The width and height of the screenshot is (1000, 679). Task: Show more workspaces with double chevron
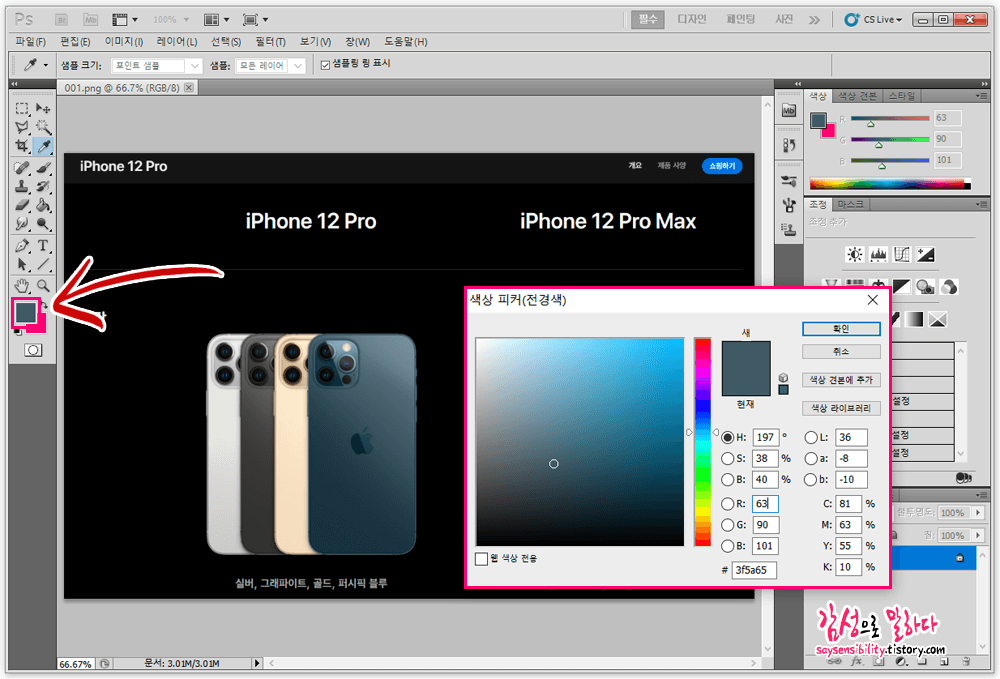click(814, 20)
